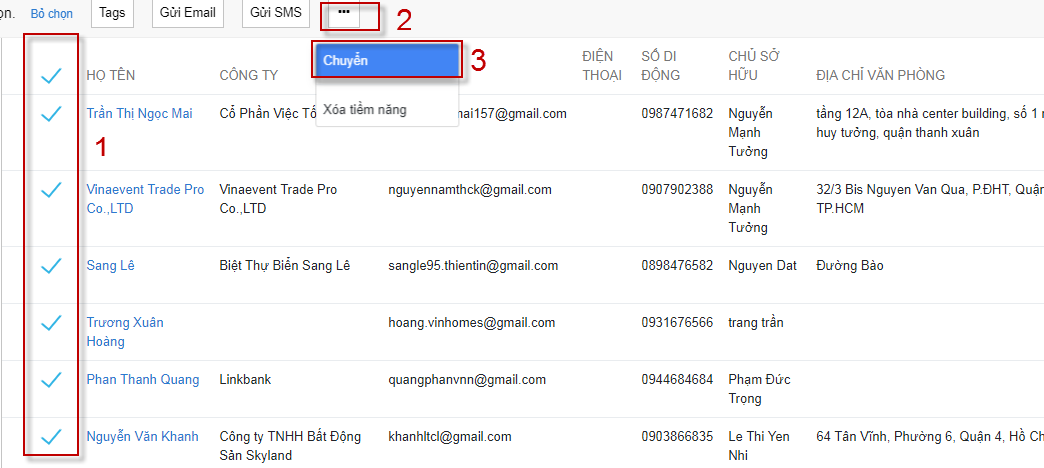
Task: Choose Chuyển from the dropdown menu
Action: click(x=387, y=61)
